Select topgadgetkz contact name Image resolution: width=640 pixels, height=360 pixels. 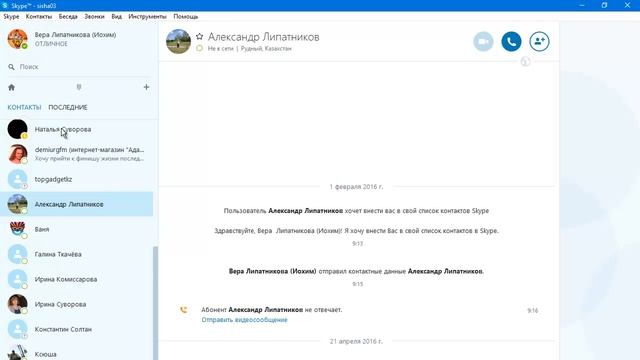(53, 179)
